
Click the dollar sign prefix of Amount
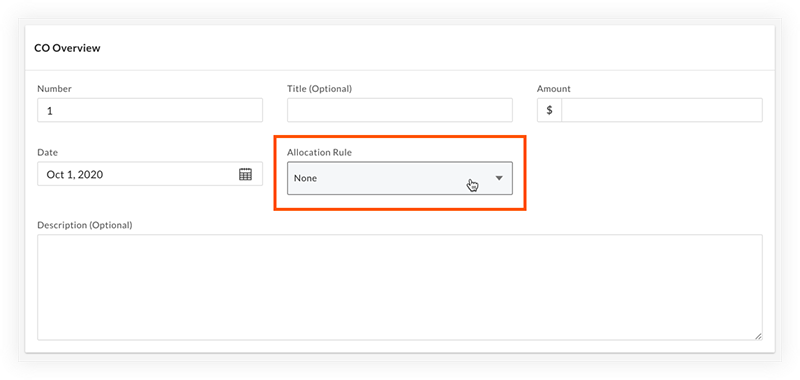[549, 110]
